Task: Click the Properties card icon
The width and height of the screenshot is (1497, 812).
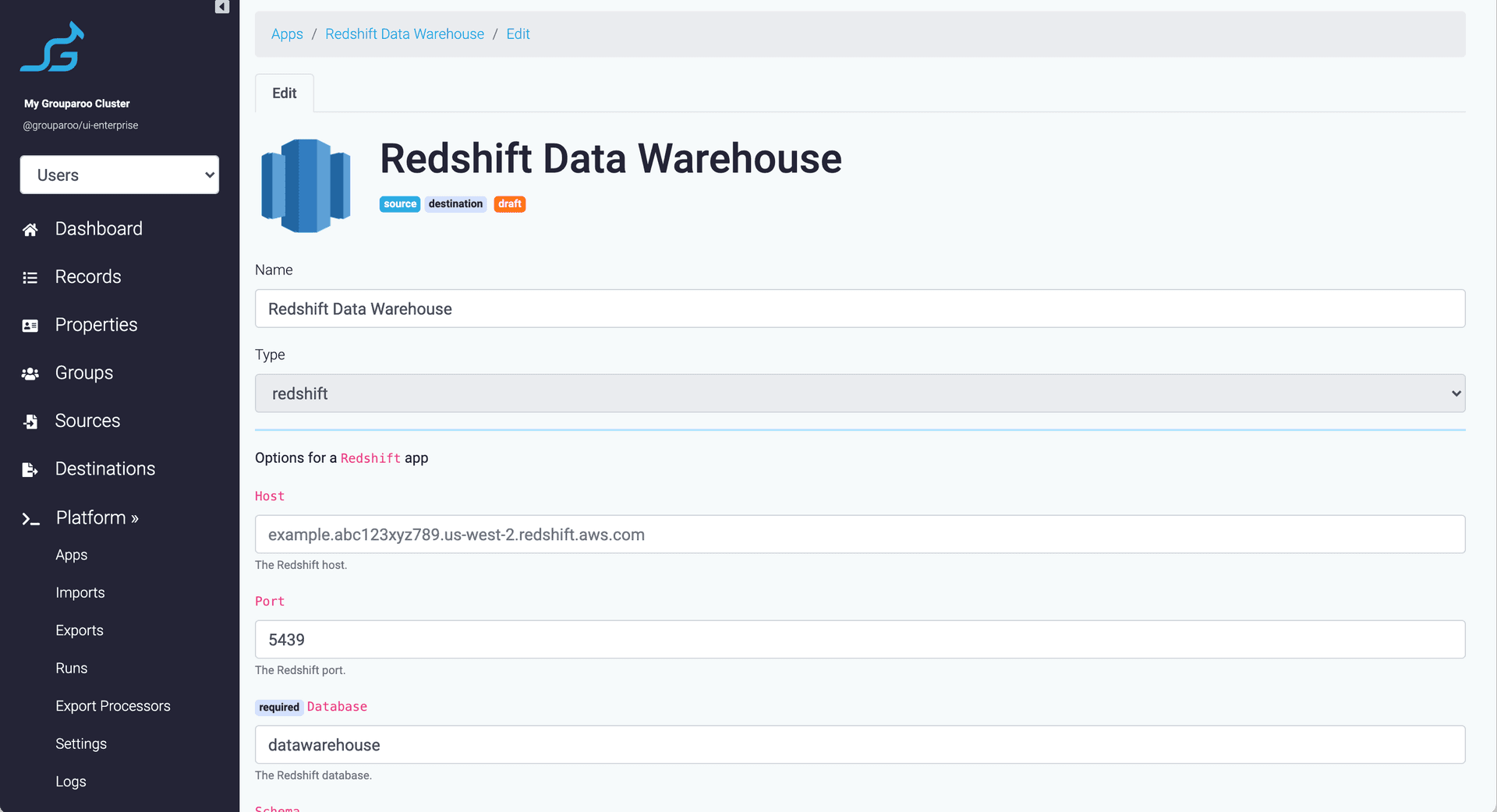Action: point(30,326)
